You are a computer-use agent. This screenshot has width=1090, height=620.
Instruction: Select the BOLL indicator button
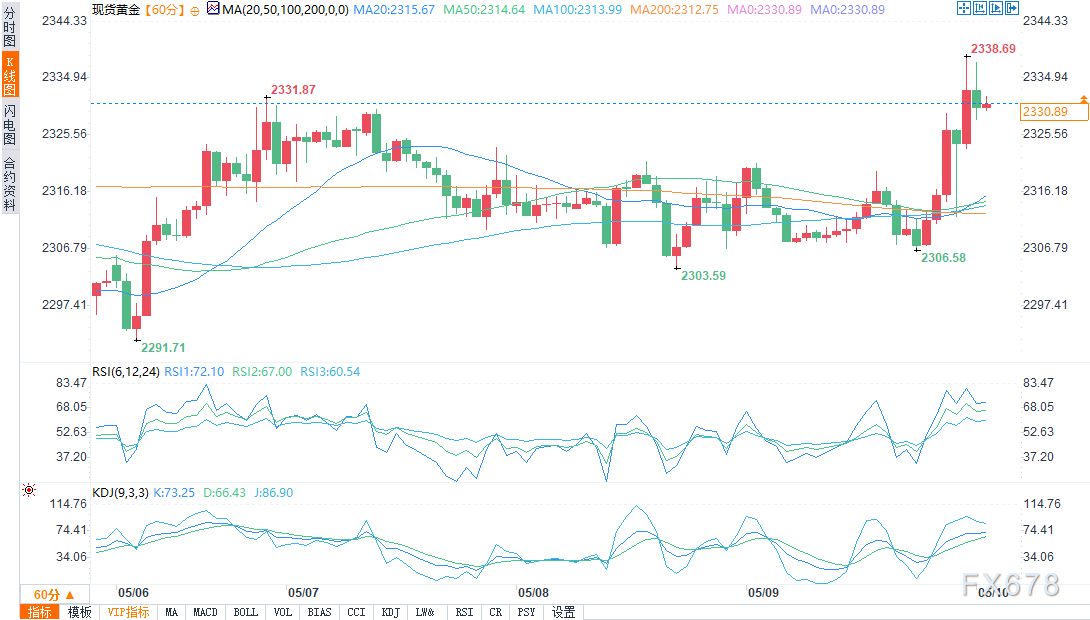click(x=245, y=612)
